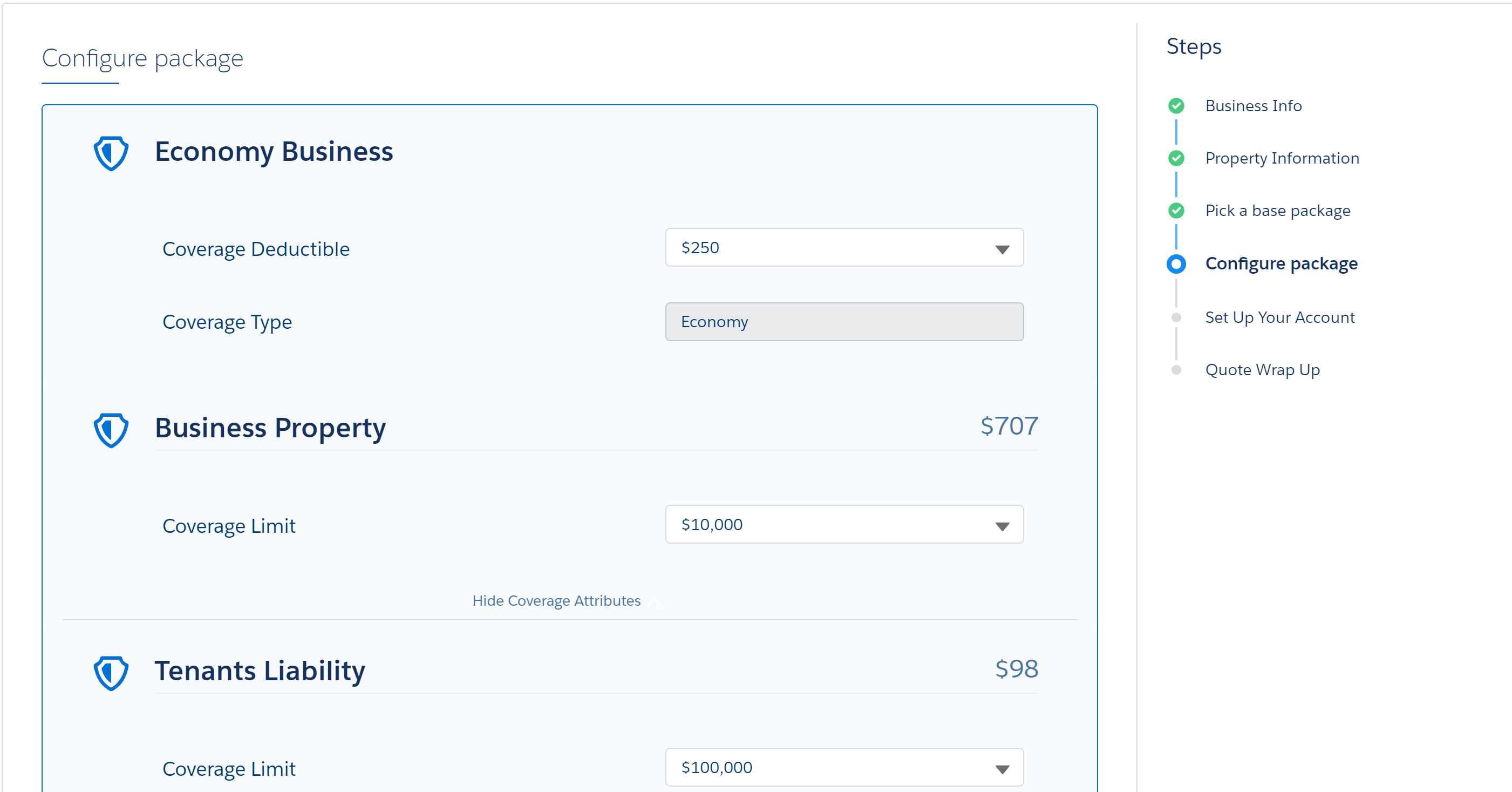Select the Quote Wrap Up step
Viewport: 1512px width, 792px height.
[x=1262, y=369]
